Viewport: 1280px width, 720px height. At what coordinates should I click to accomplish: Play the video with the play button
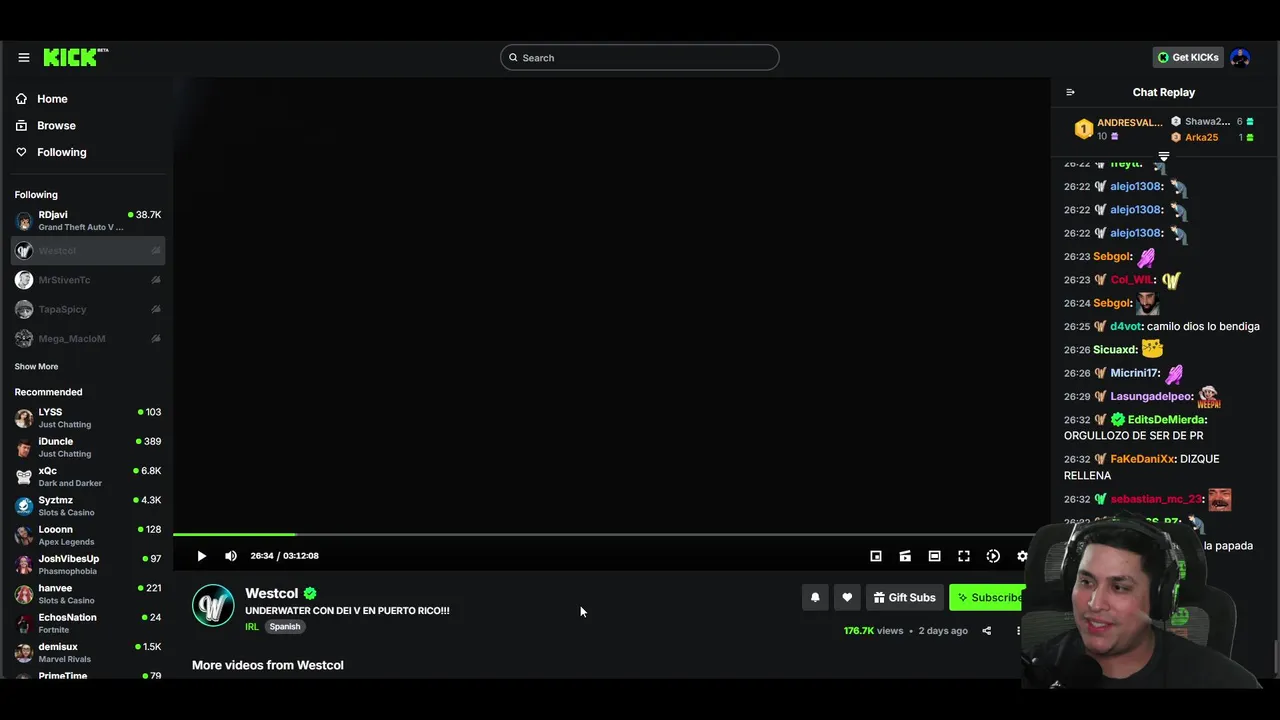(201, 556)
